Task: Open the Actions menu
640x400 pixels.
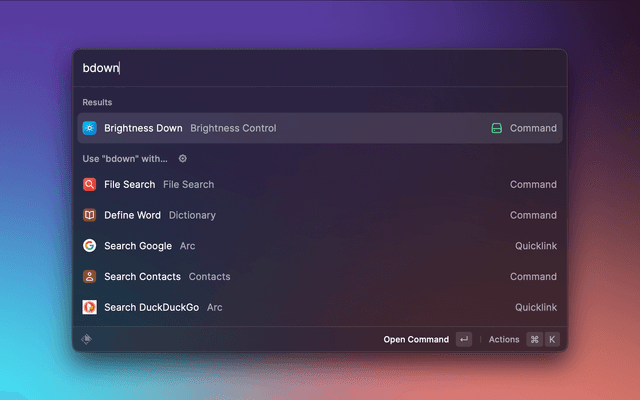Action: [x=504, y=339]
